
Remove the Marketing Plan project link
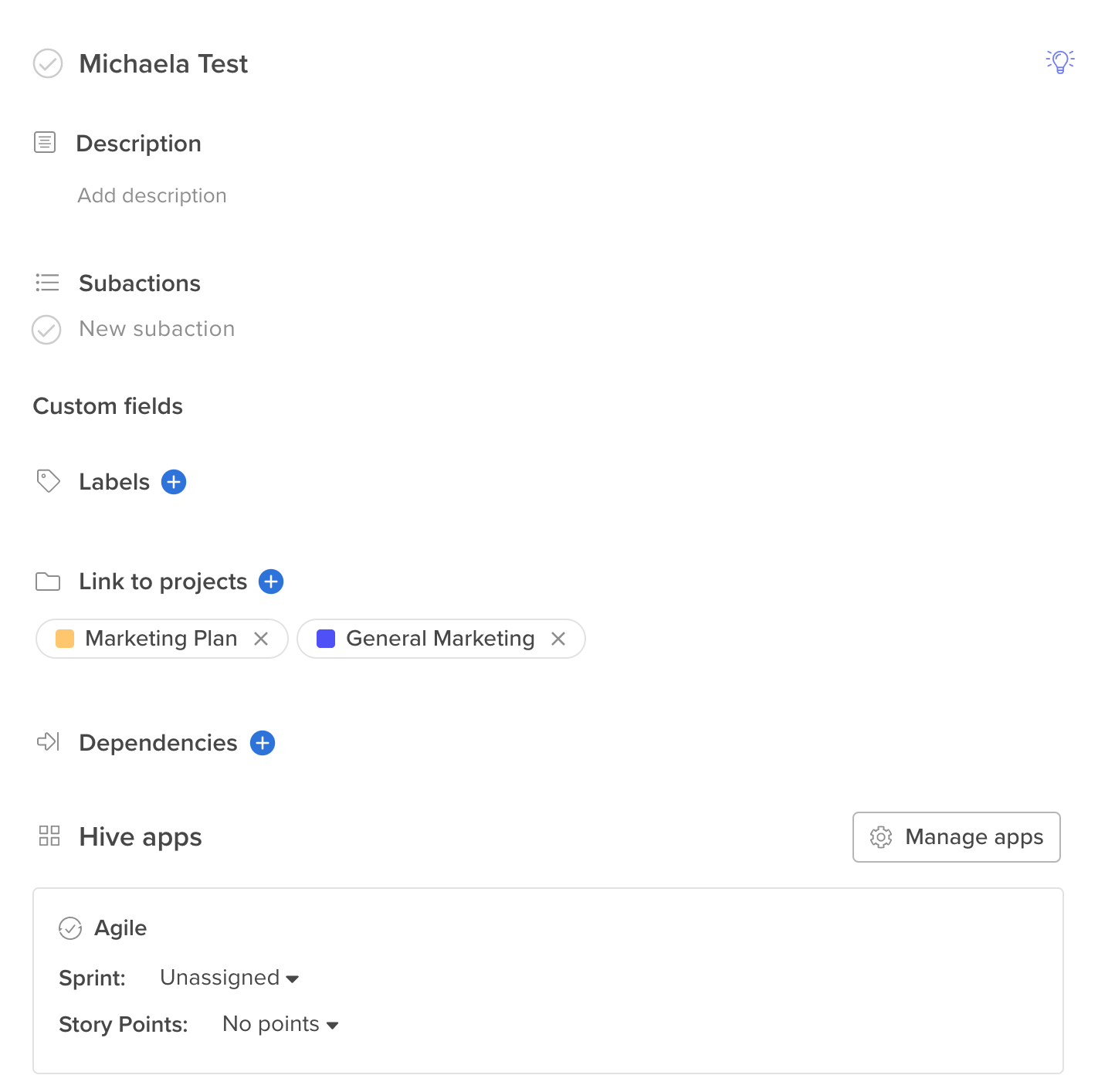pos(261,639)
